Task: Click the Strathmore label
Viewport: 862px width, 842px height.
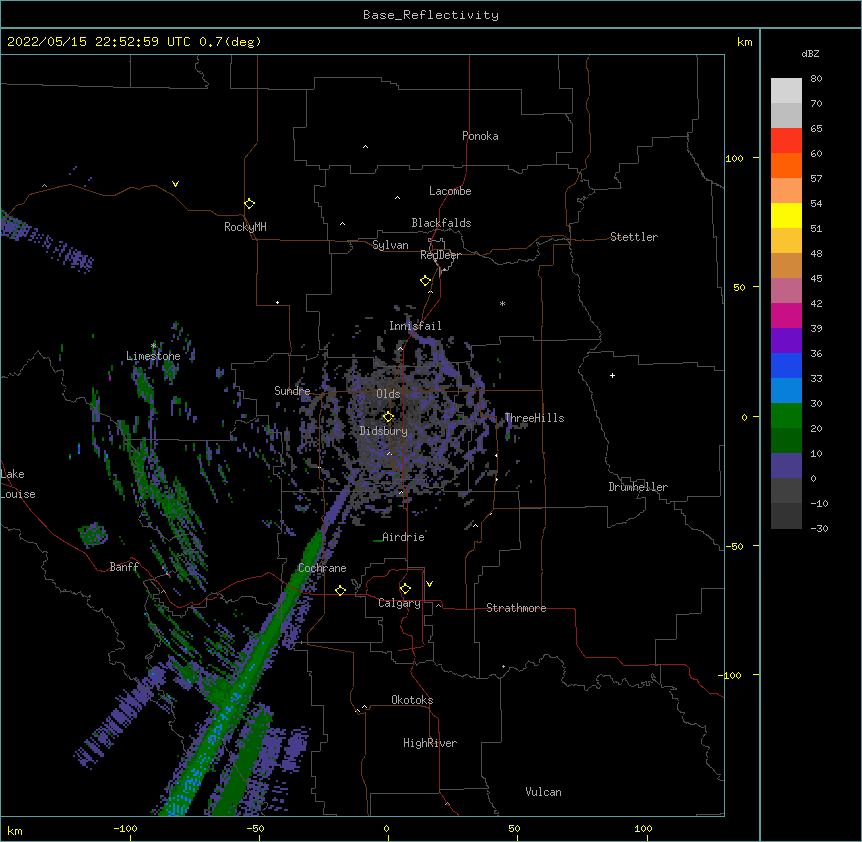Action: pos(516,608)
